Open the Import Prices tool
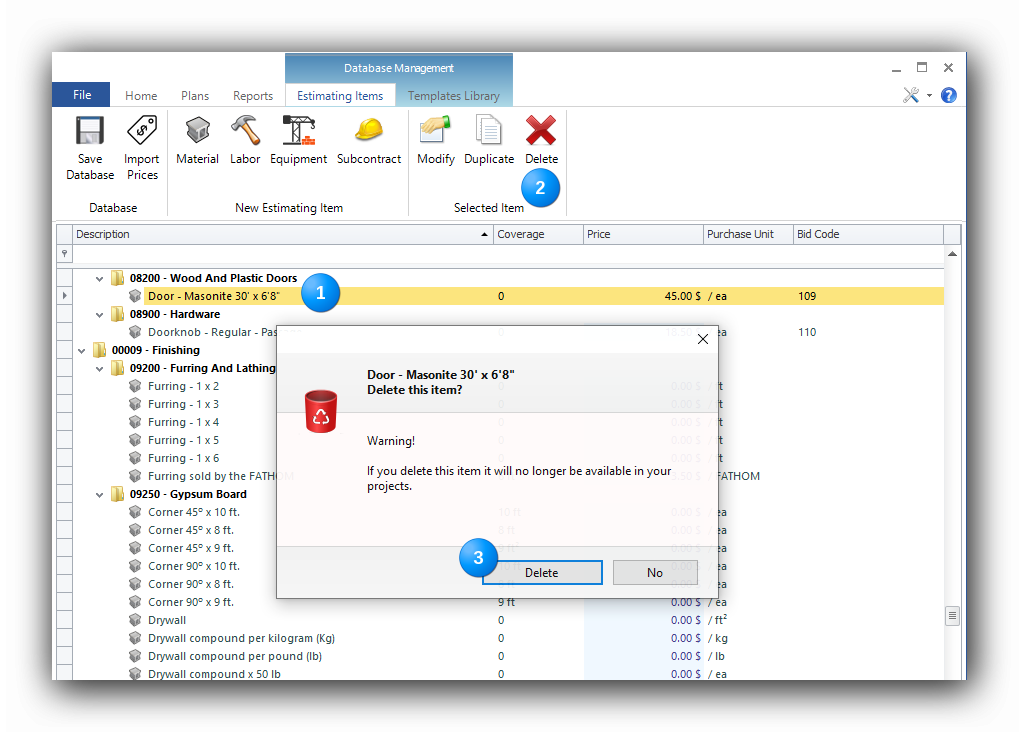 [141, 145]
